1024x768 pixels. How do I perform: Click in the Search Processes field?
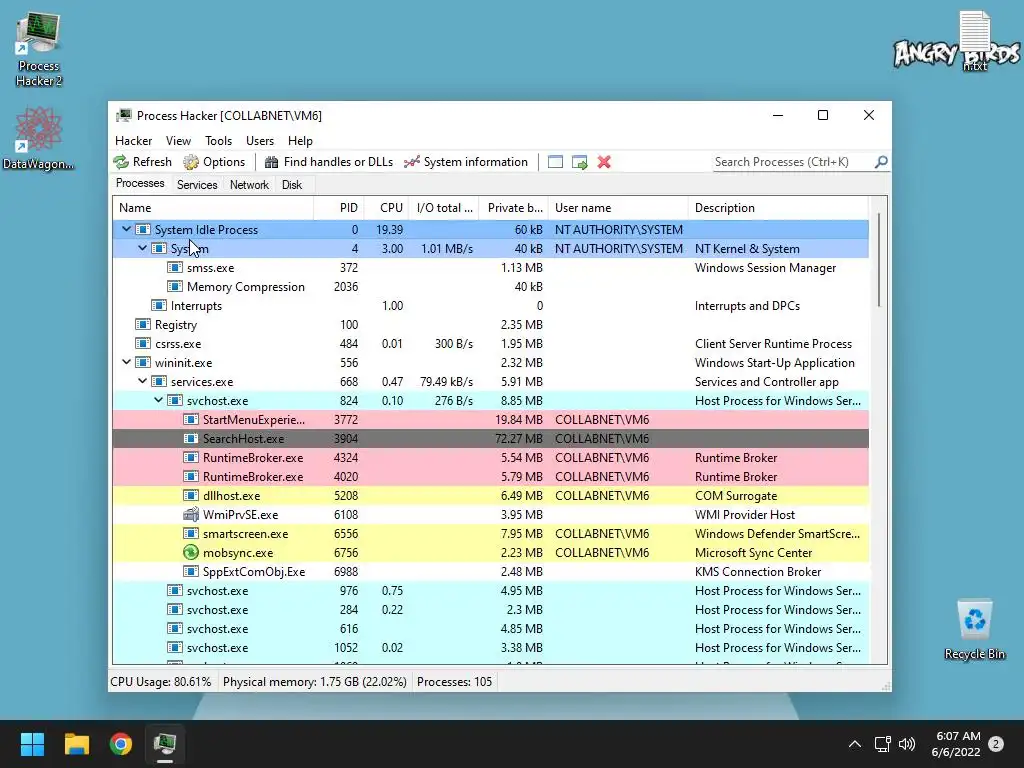coord(793,162)
